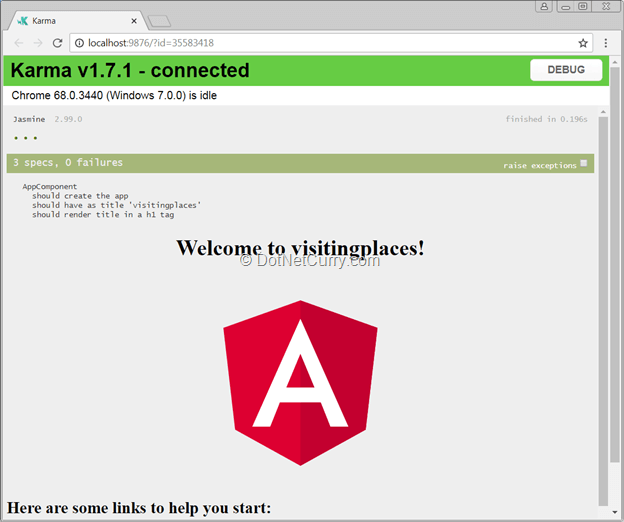Minimize the Chrome window
The width and height of the screenshot is (624, 522).
click(566, 6)
